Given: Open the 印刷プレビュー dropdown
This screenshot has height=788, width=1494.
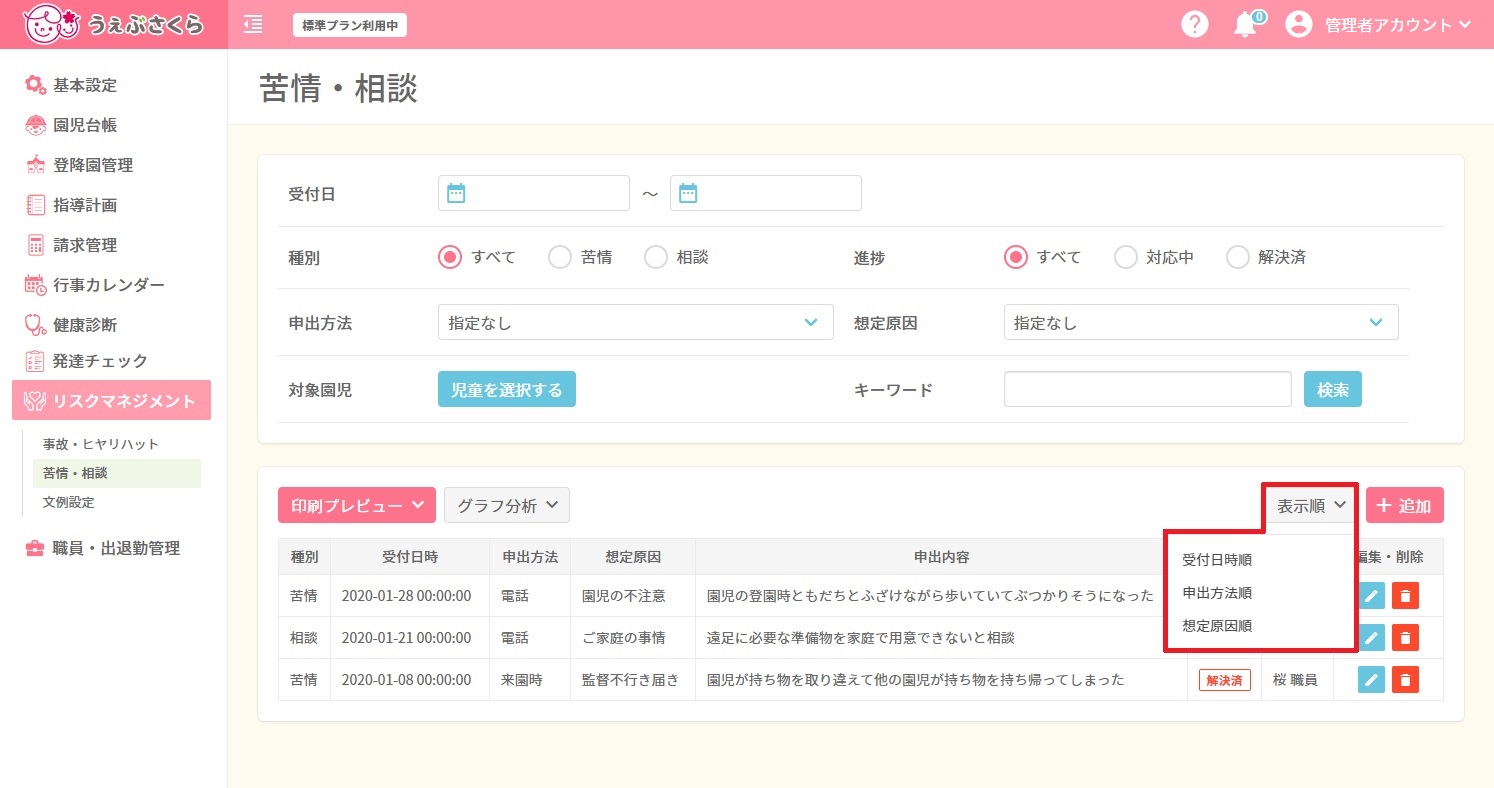Looking at the screenshot, I should pyautogui.click(x=357, y=506).
